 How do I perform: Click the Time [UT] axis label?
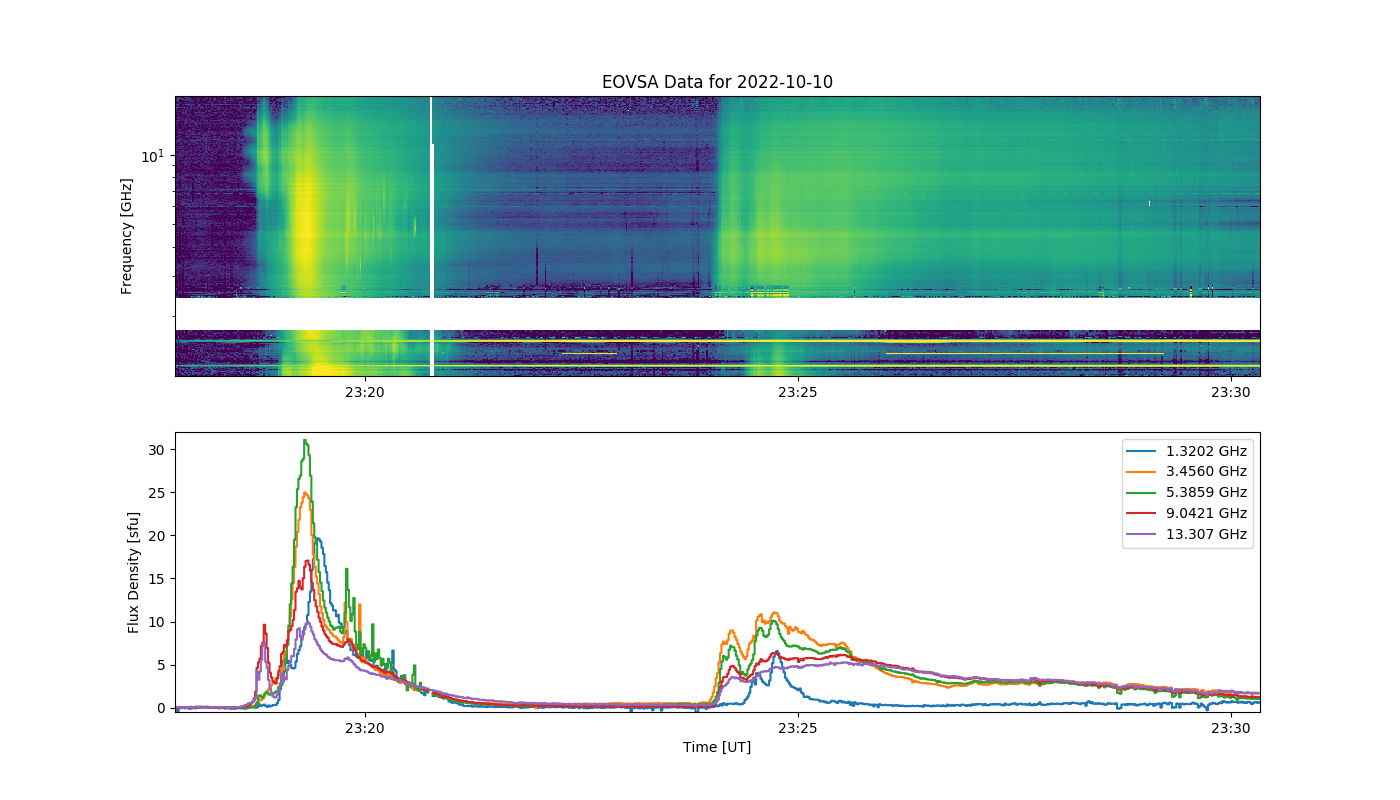pos(717,747)
